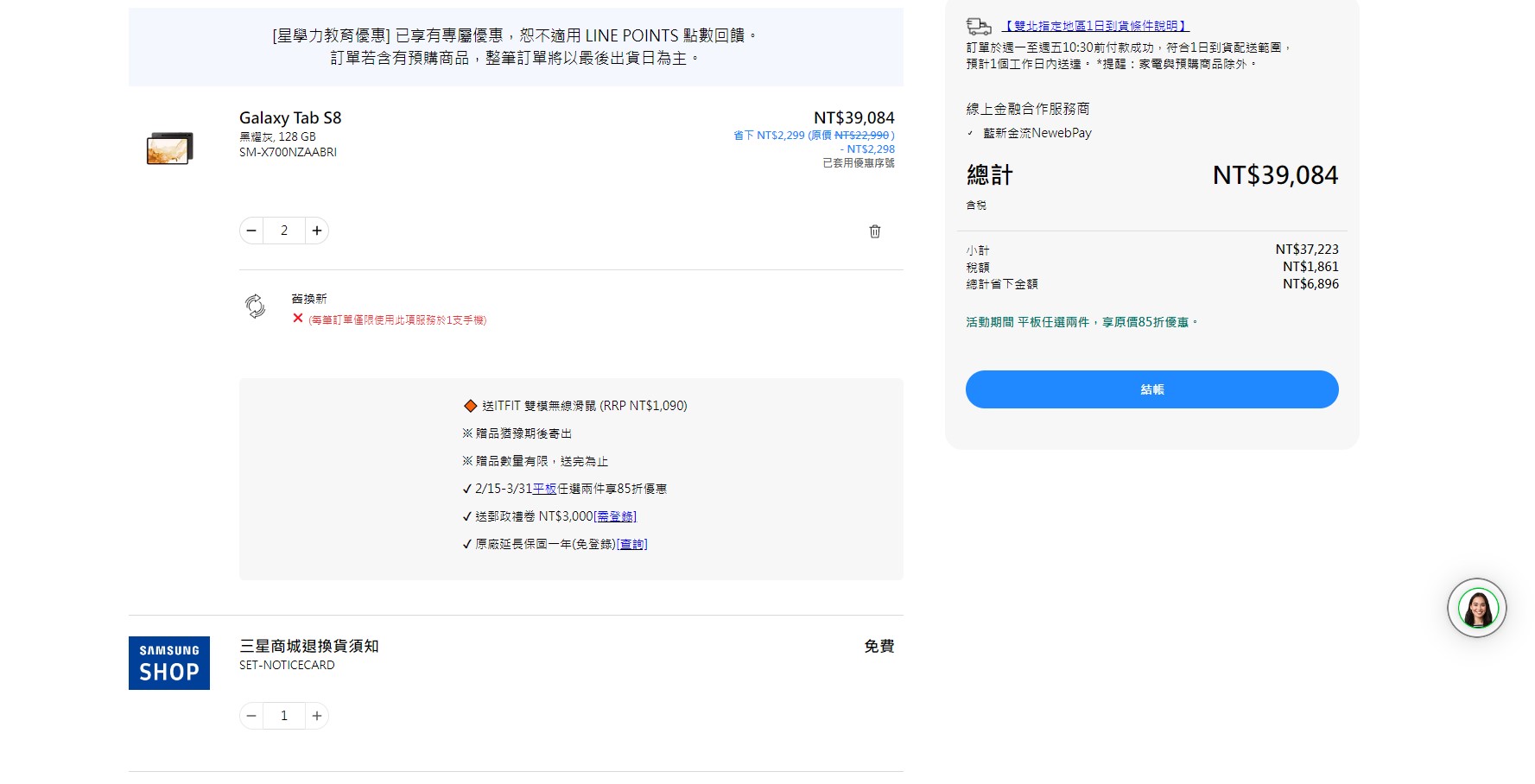Click the orange diamond gift icon
The width and height of the screenshot is (1535, 784).
point(469,404)
